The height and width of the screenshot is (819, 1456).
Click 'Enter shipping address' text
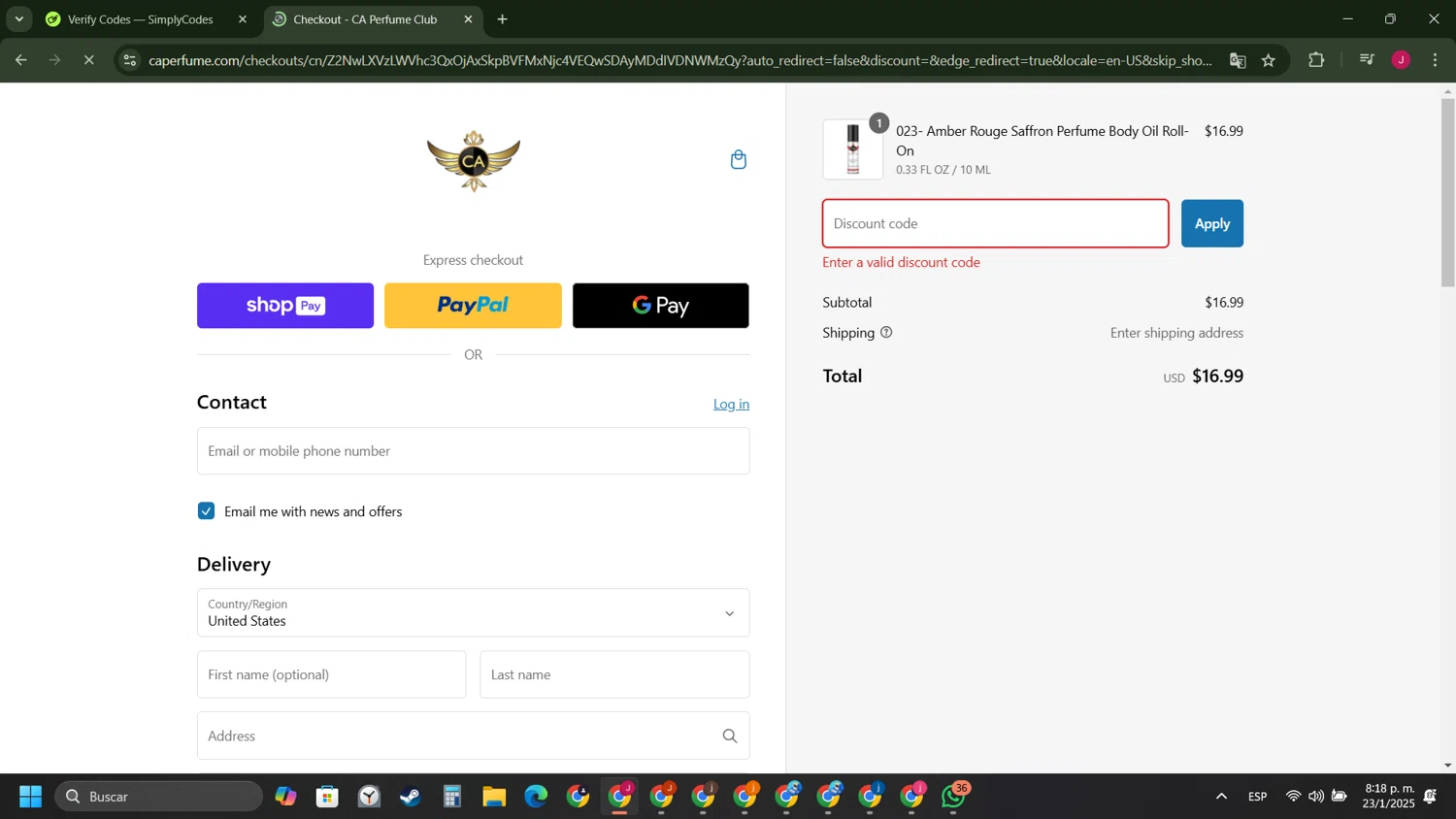coord(1176,333)
